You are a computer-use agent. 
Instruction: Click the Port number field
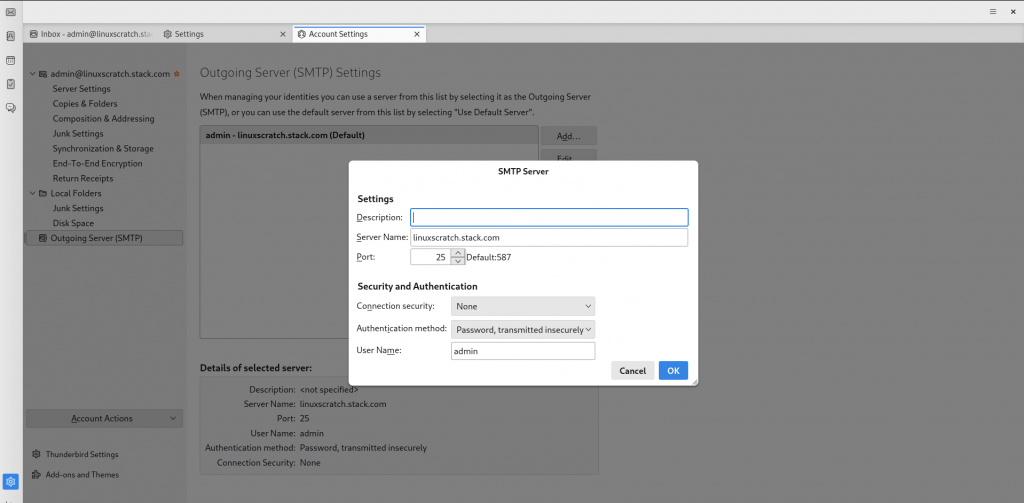[430, 257]
